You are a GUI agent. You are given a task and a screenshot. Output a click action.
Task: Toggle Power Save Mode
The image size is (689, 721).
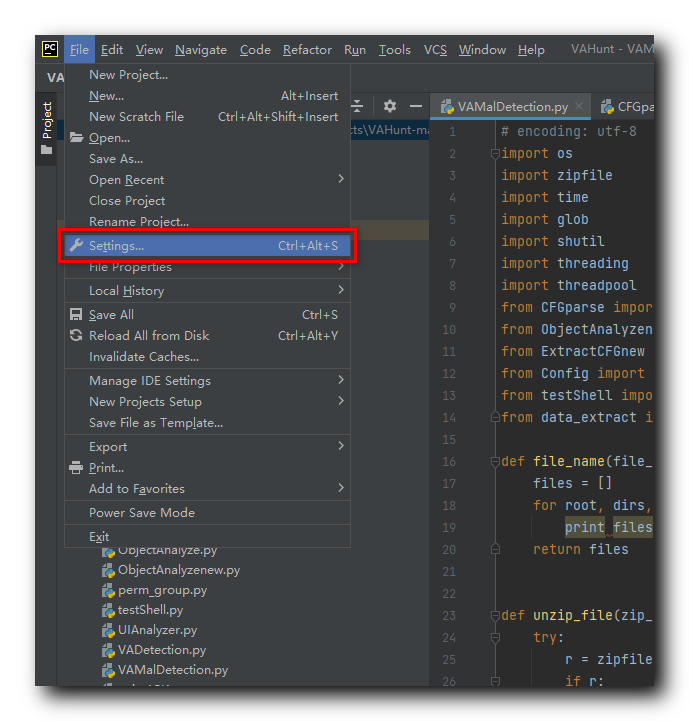point(207,513)
